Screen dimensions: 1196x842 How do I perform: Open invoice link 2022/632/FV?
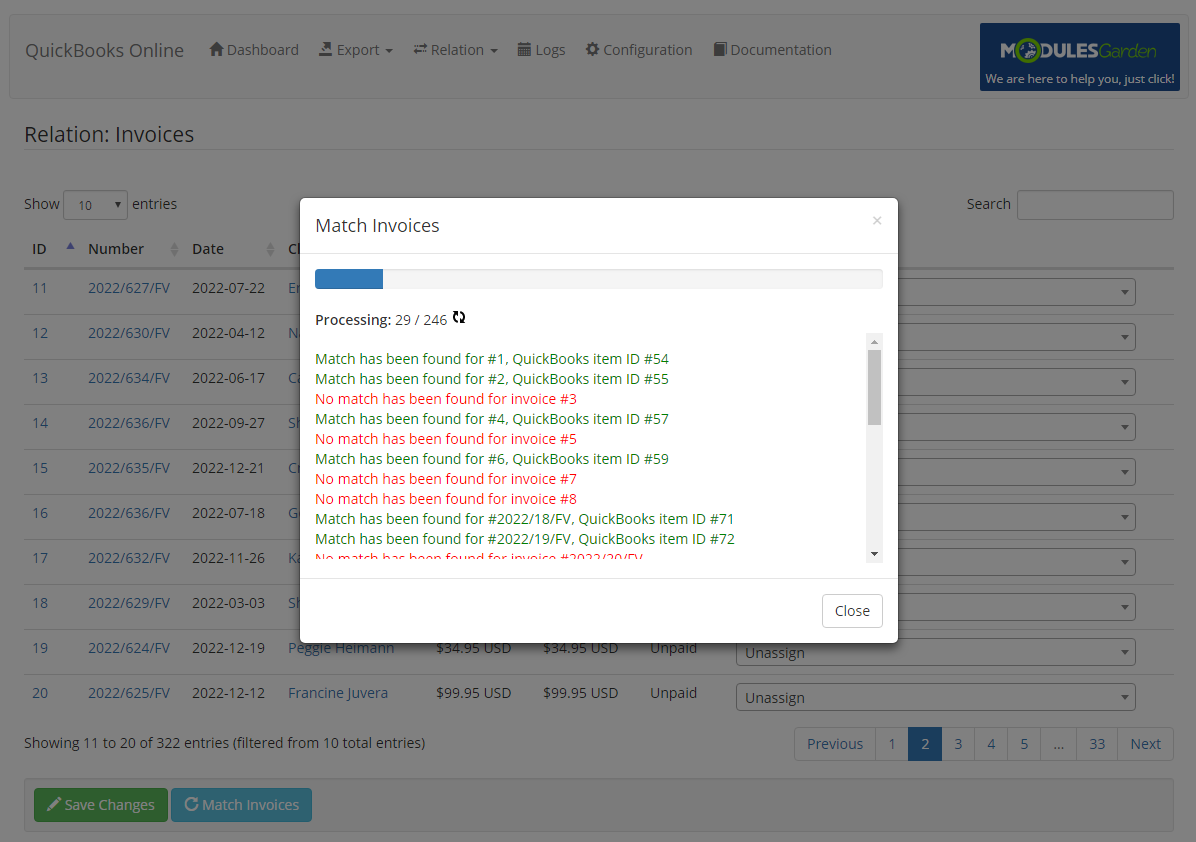click(x=129, y=558)
